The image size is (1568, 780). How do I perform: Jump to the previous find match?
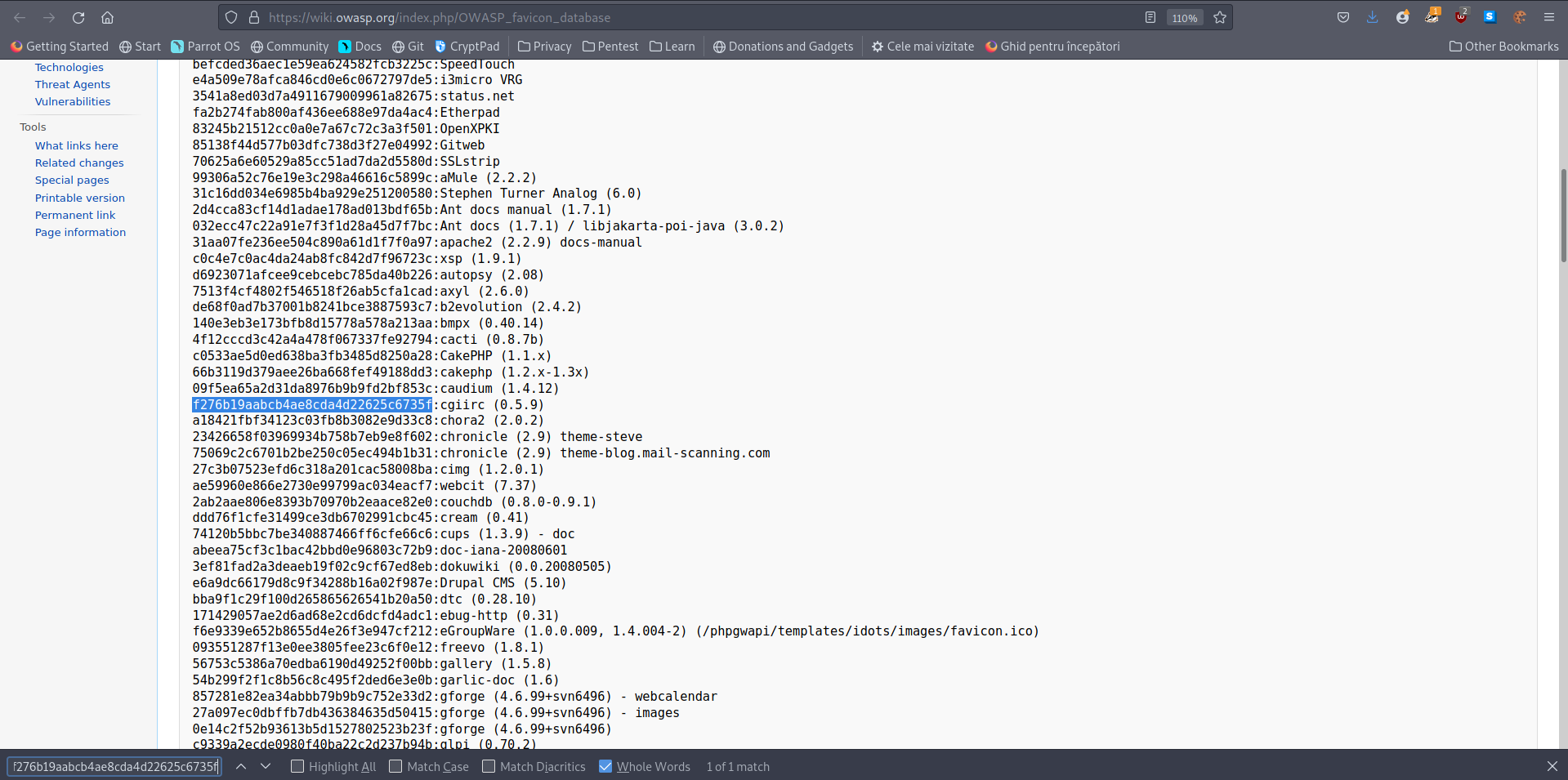241,766
